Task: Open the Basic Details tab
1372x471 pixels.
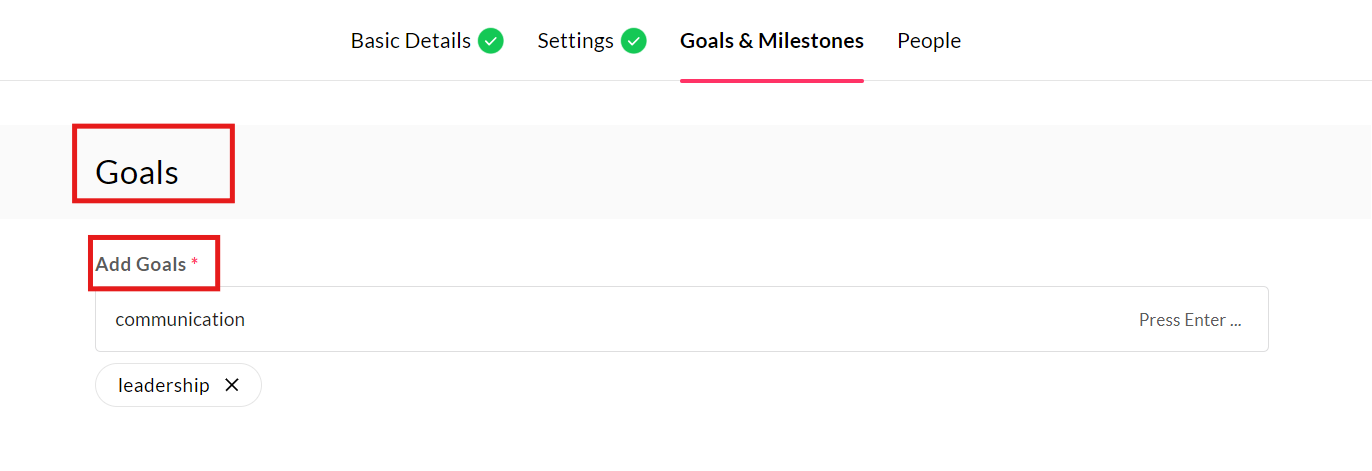Action: [411, 41]
